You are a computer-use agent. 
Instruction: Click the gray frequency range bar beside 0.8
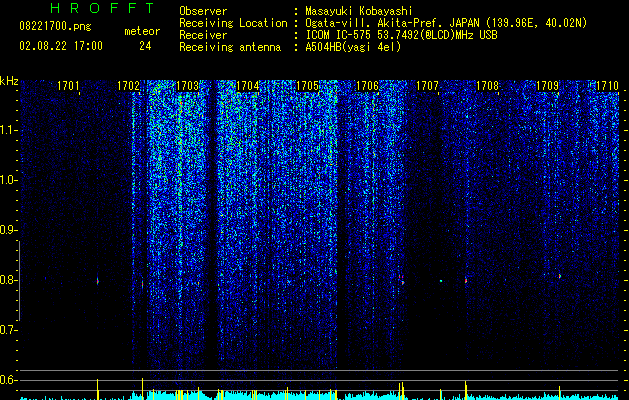tap(19, 280)
